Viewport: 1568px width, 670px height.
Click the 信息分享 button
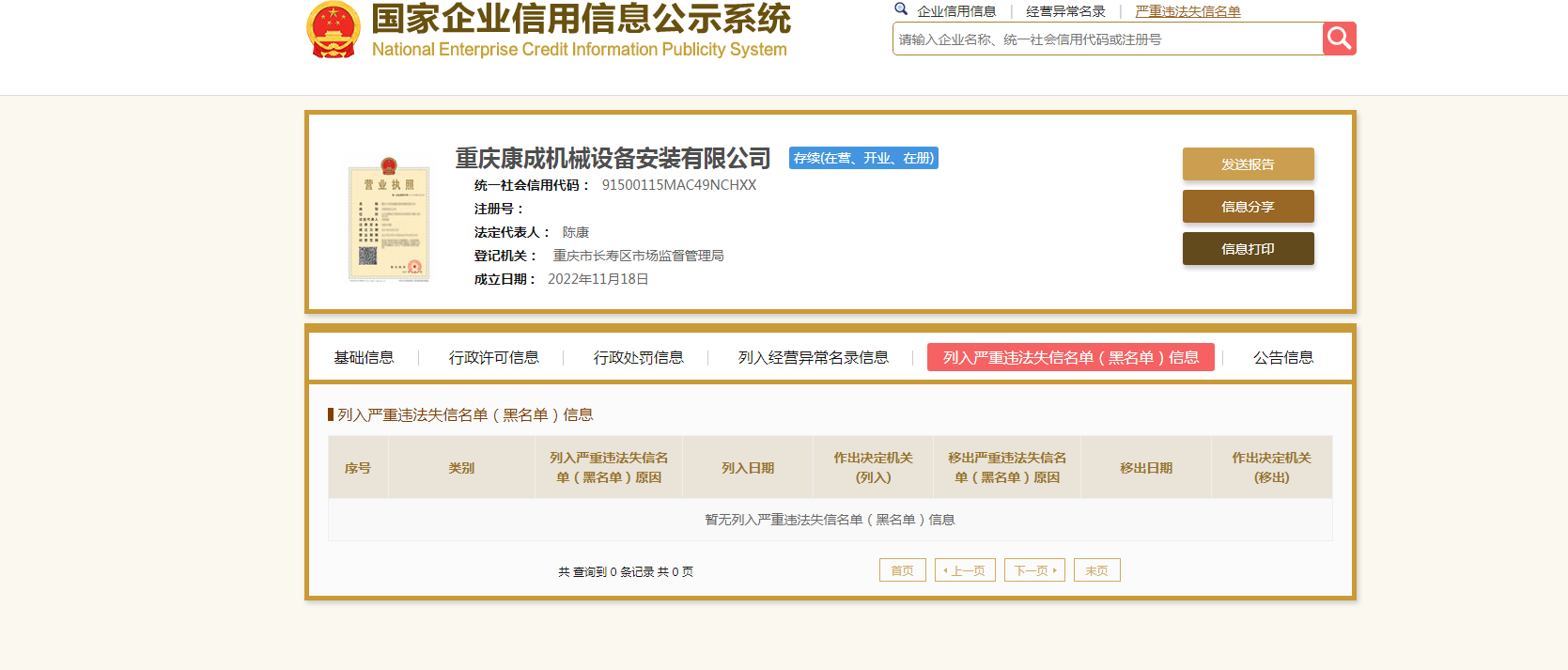pyautogui.click(x=1248, y=206)
